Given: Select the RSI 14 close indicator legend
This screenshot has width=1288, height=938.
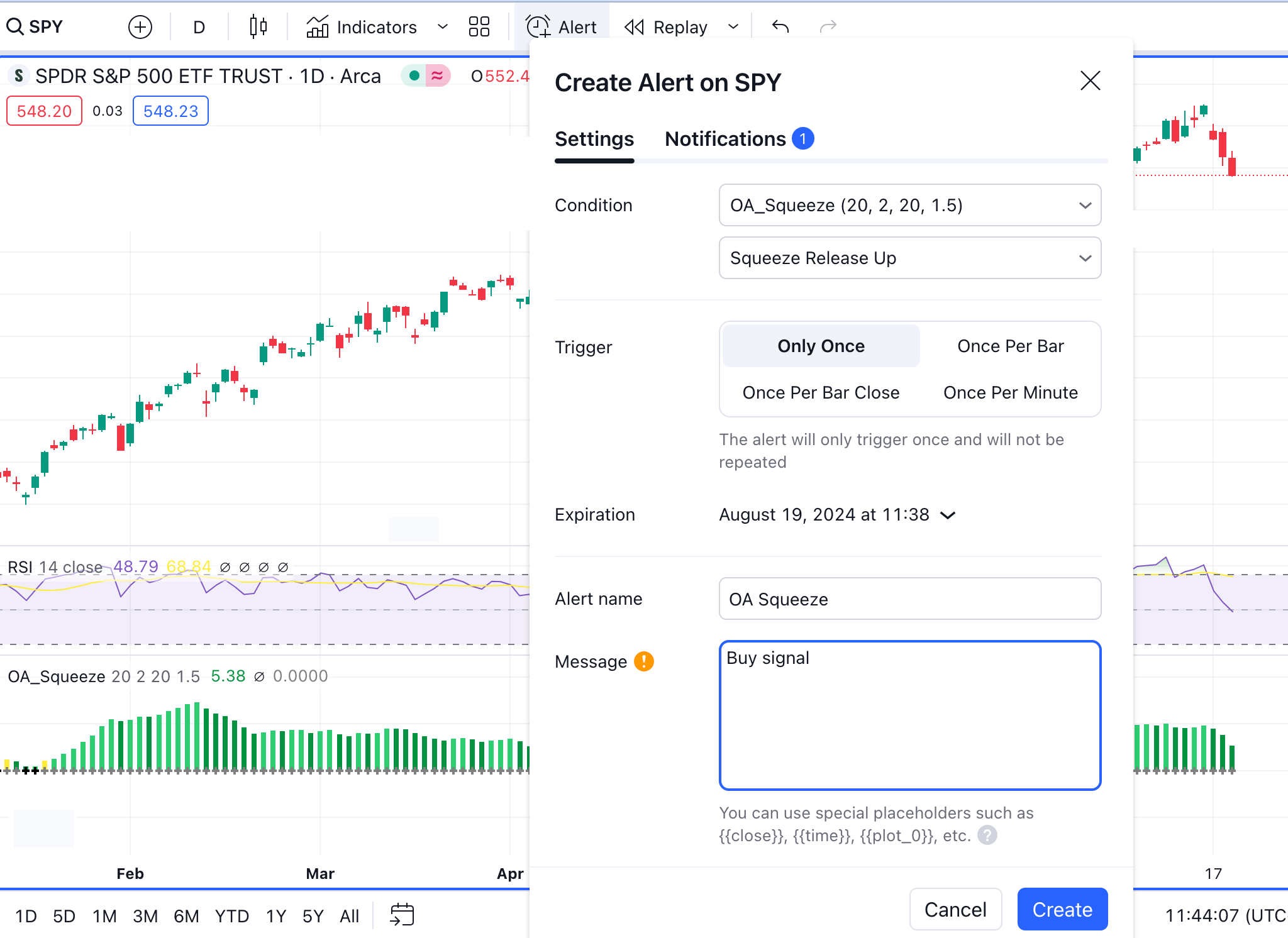Looking at the screenshot, I should point(55,567).
